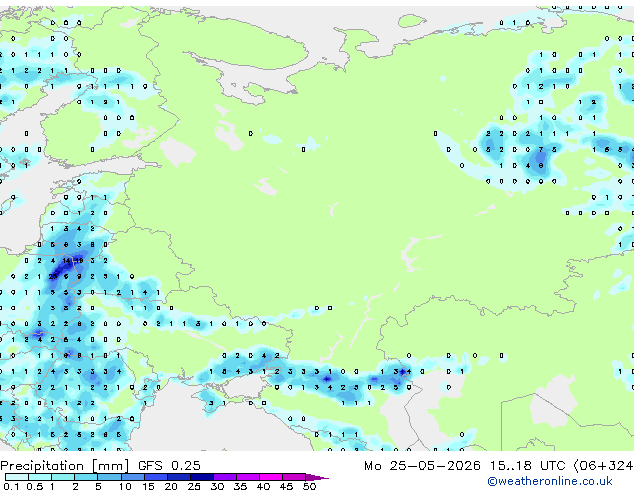Viewport: 634px width, 490px height.
Task: Click the 20–25 mm legend color swatch
Action: pyautogui.click(x=179, y=477)
